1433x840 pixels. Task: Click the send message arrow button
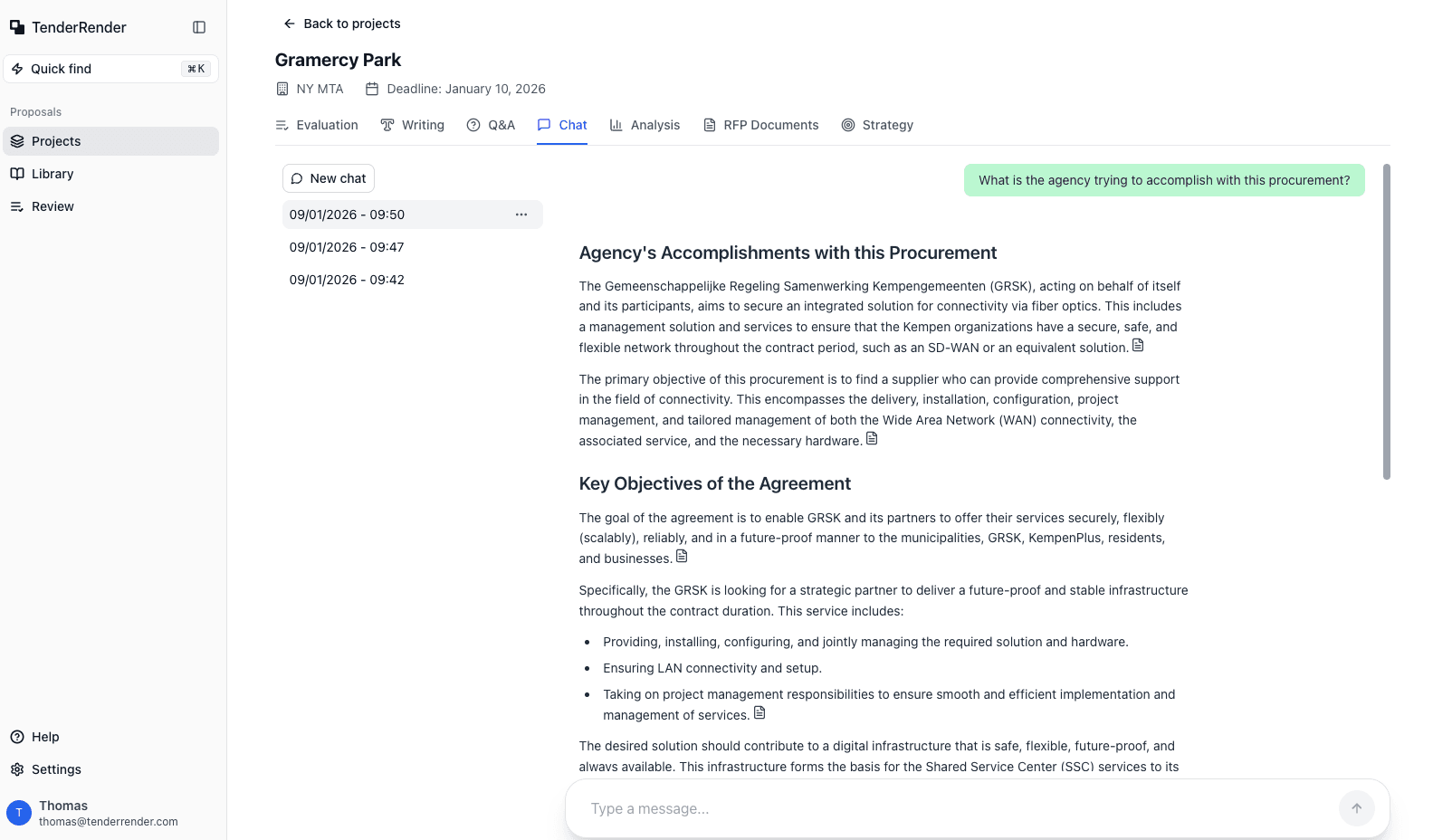[x=1356, y=808]
